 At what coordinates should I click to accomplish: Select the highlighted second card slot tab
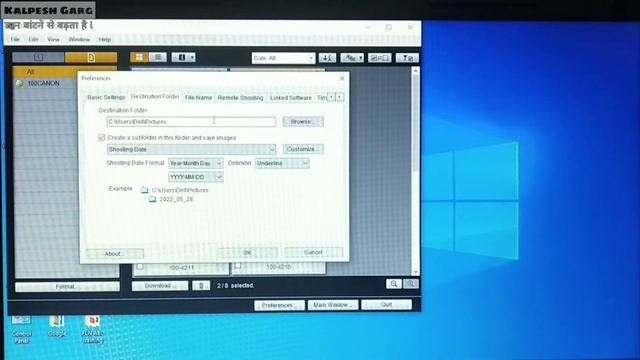click(x=91, y=57)
